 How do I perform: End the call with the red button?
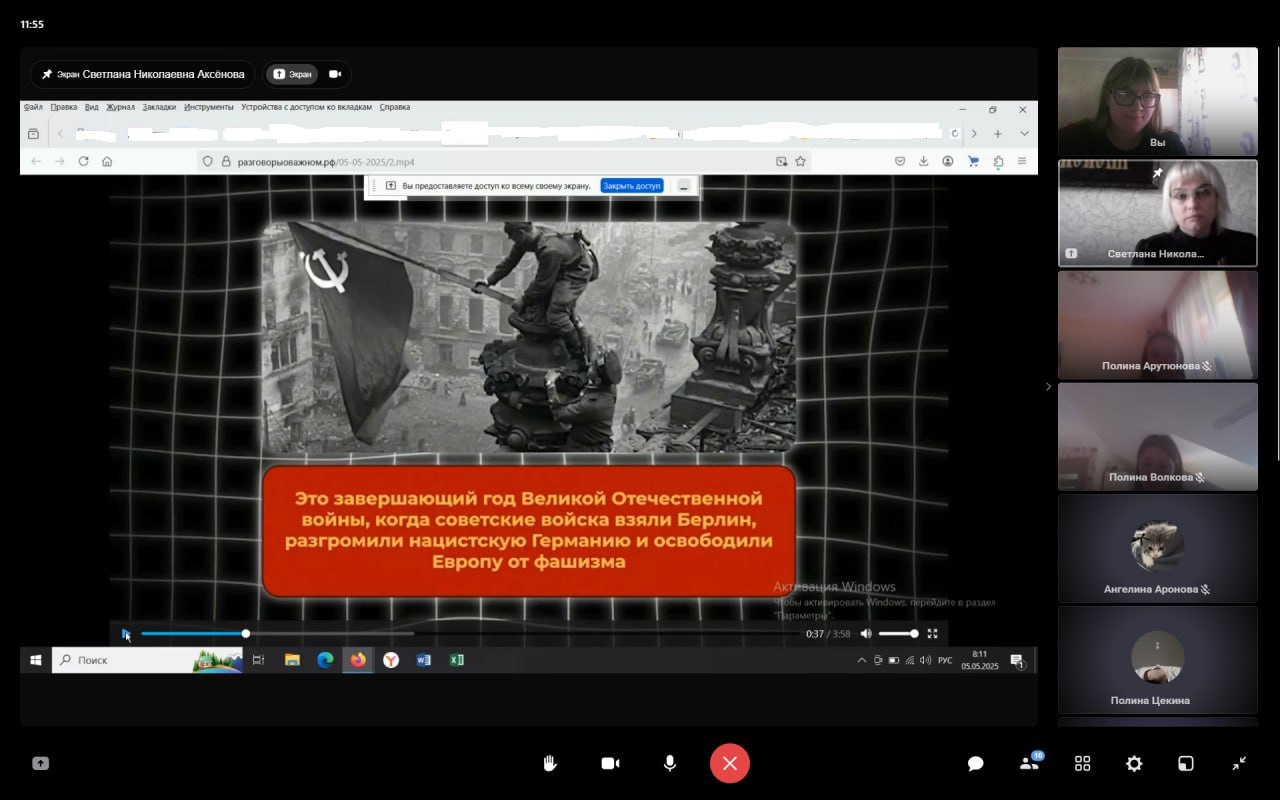coord(730,763)
